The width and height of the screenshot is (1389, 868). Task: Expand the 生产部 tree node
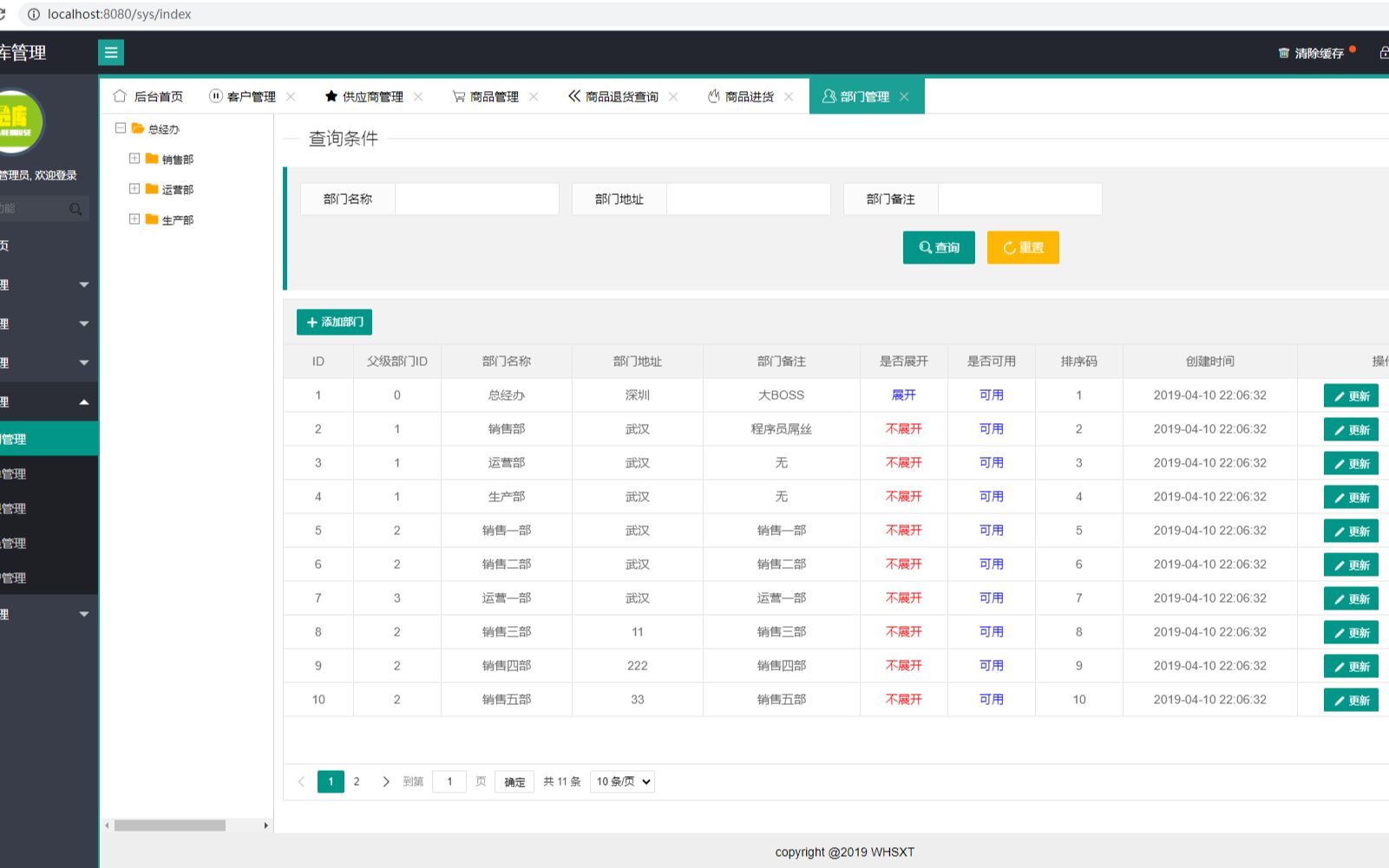pyautogui.click(x=134, y=219)
